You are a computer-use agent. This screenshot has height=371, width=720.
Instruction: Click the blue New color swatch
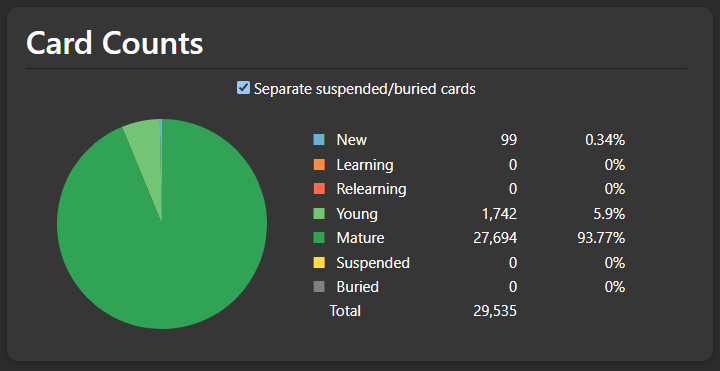coord(319,140)
